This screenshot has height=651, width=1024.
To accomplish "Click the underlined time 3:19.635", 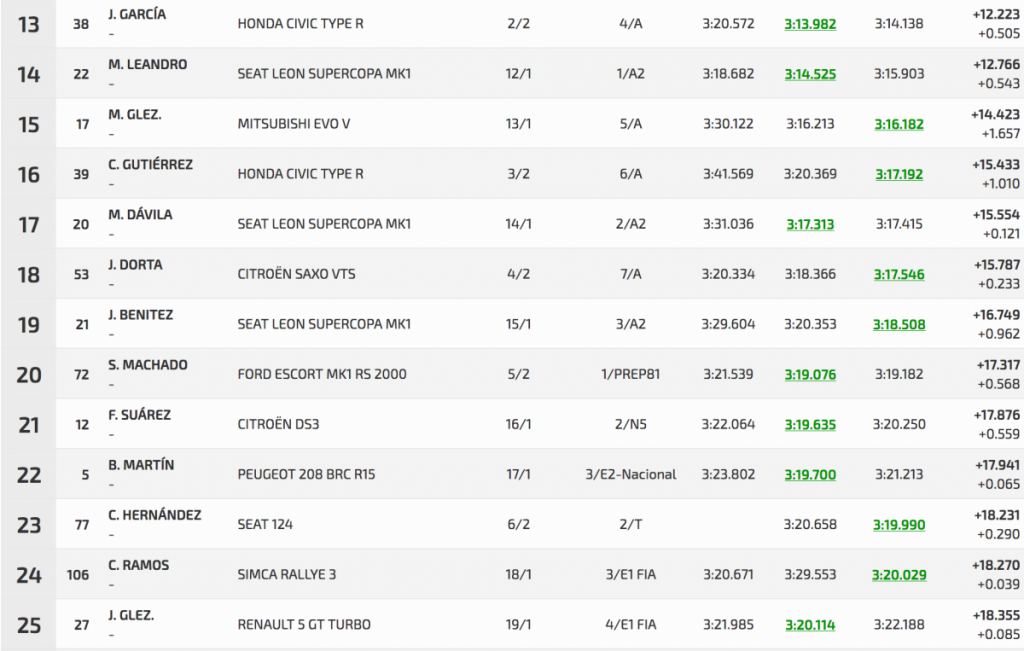I will point(809,424).
